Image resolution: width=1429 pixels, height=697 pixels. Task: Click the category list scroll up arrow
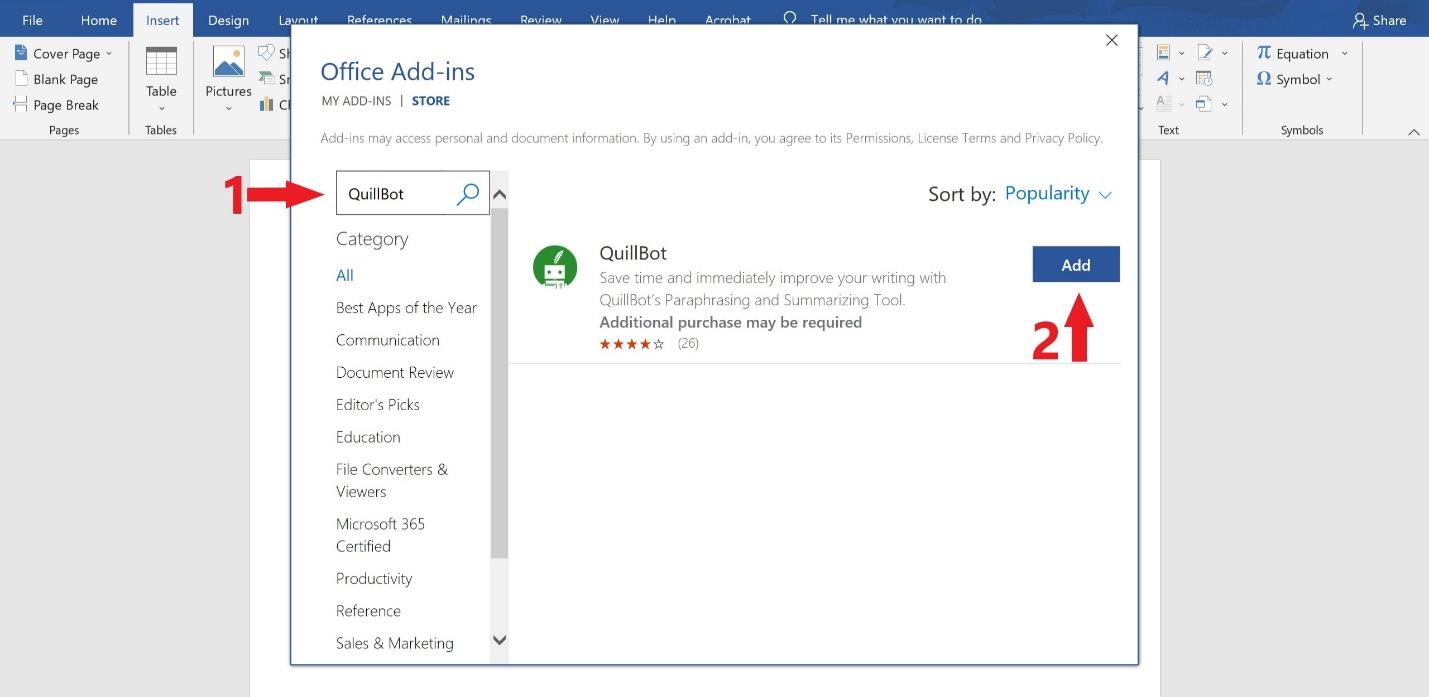coord(500,195)
